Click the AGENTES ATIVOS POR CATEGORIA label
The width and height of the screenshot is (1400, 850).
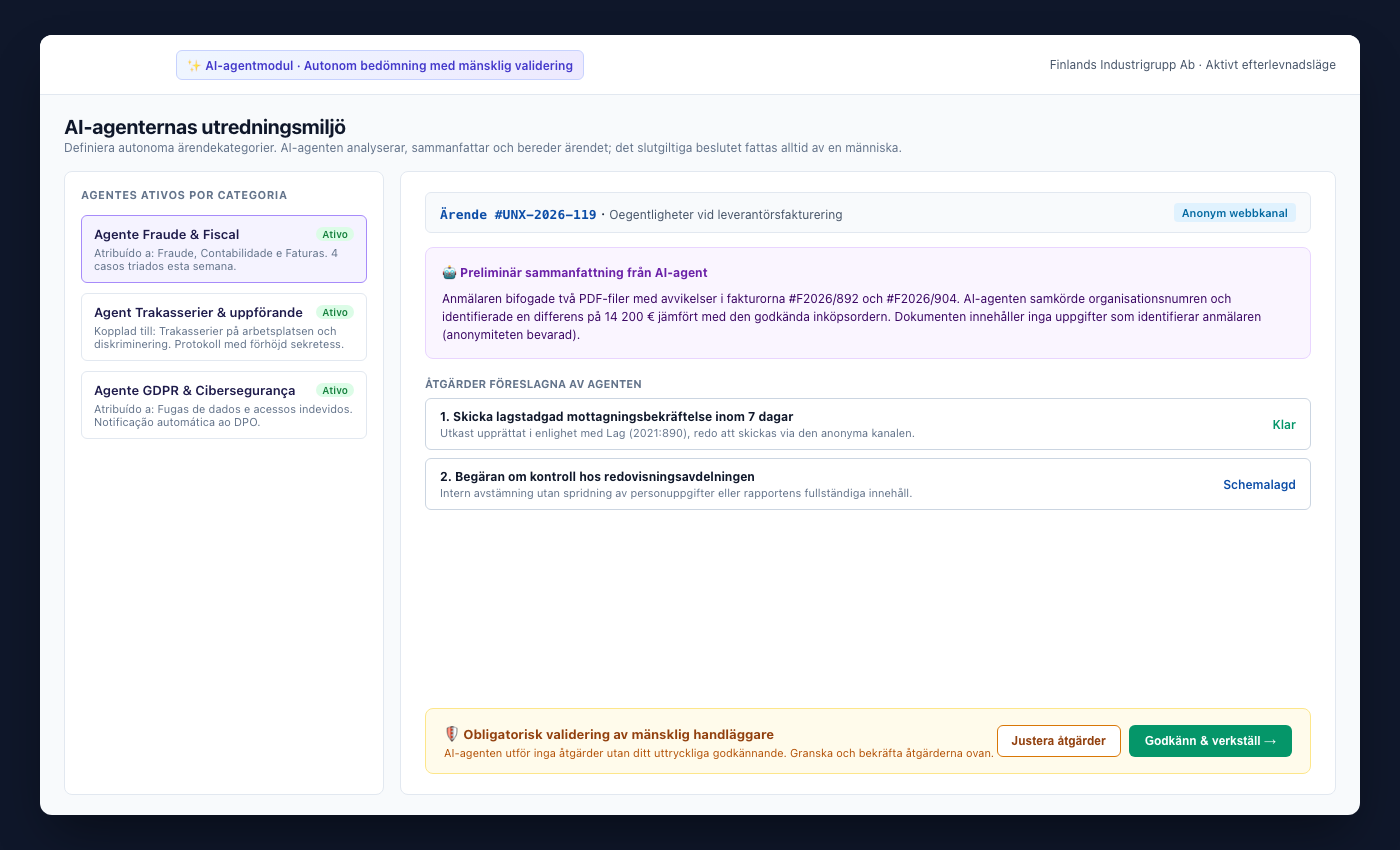[184, 195]
